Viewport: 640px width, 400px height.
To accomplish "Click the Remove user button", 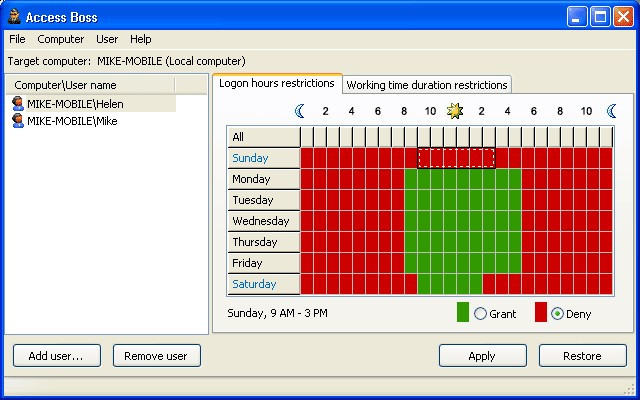I will tap(157, 356).
